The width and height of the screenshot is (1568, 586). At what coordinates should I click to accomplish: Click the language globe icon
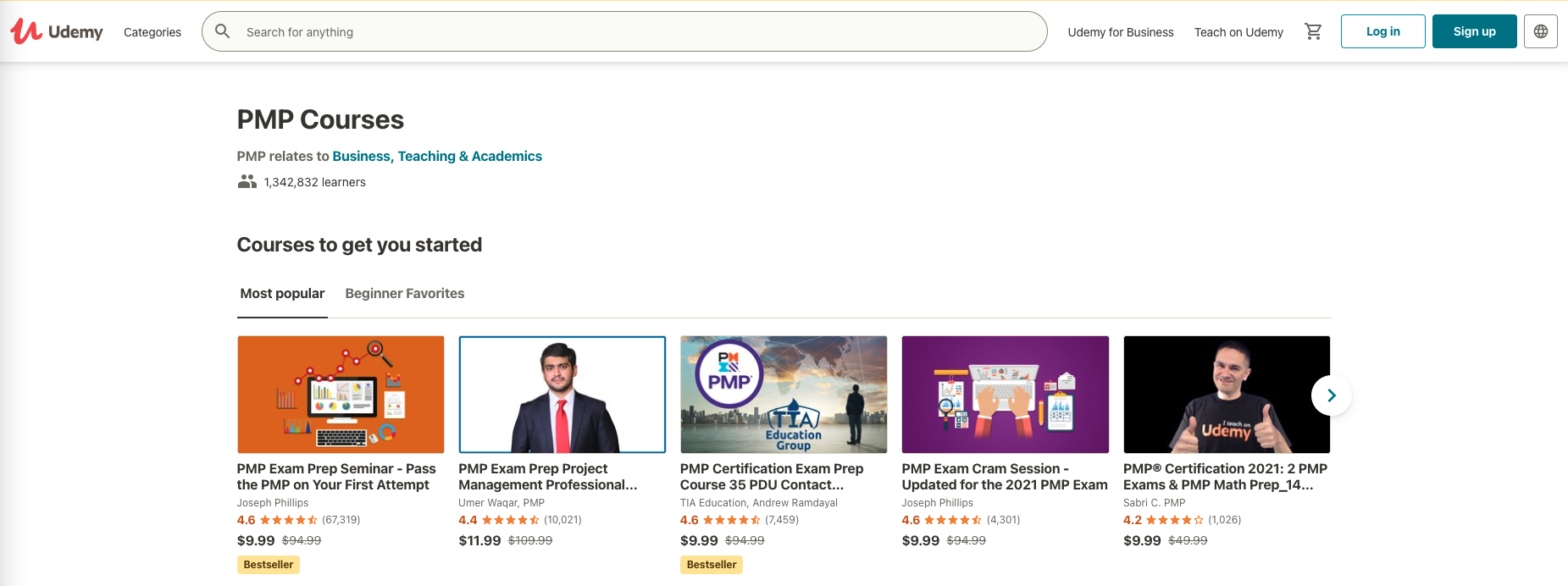click(1541, 30)
